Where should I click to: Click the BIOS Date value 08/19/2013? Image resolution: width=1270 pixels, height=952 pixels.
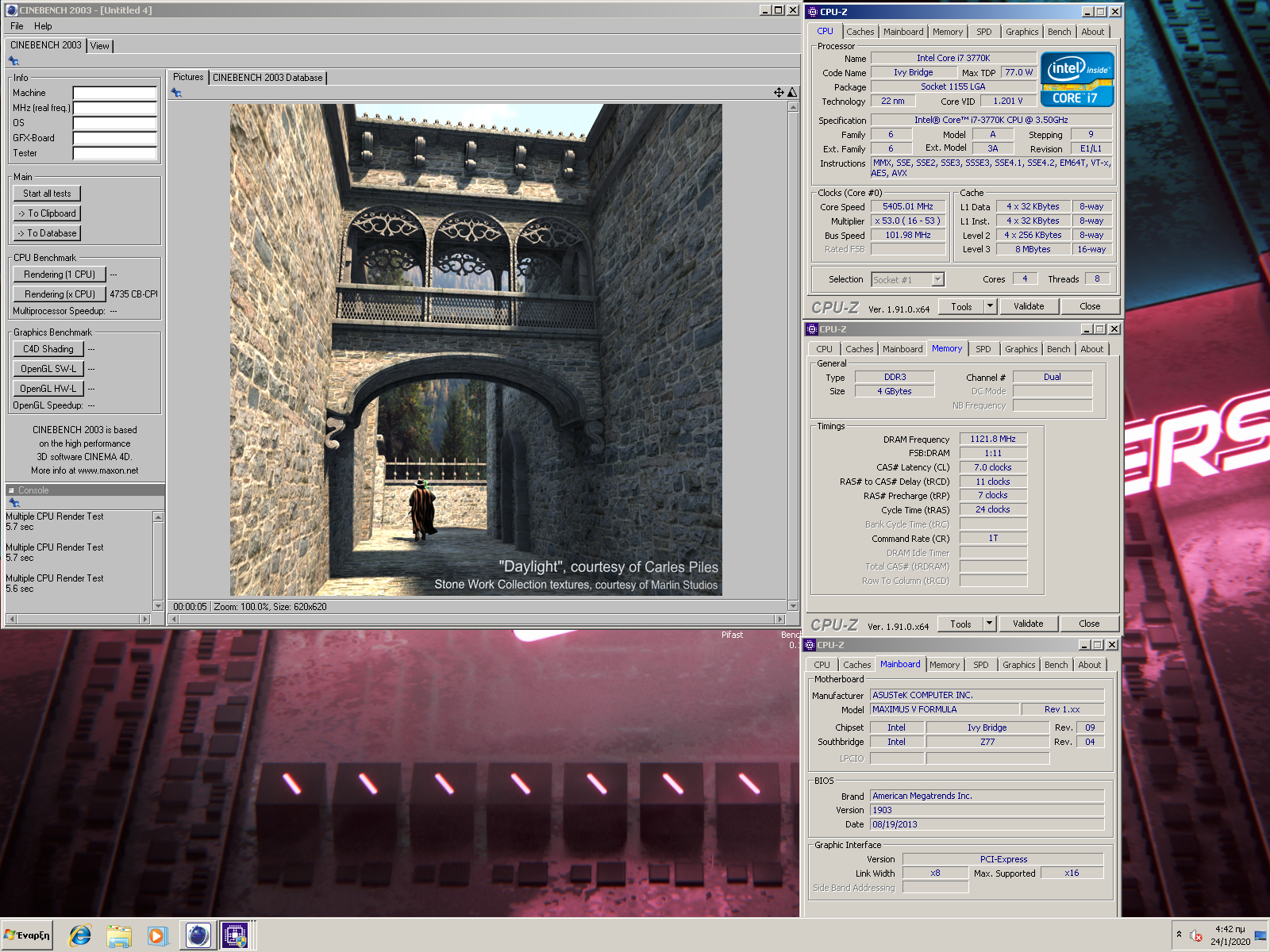[895, 824]
